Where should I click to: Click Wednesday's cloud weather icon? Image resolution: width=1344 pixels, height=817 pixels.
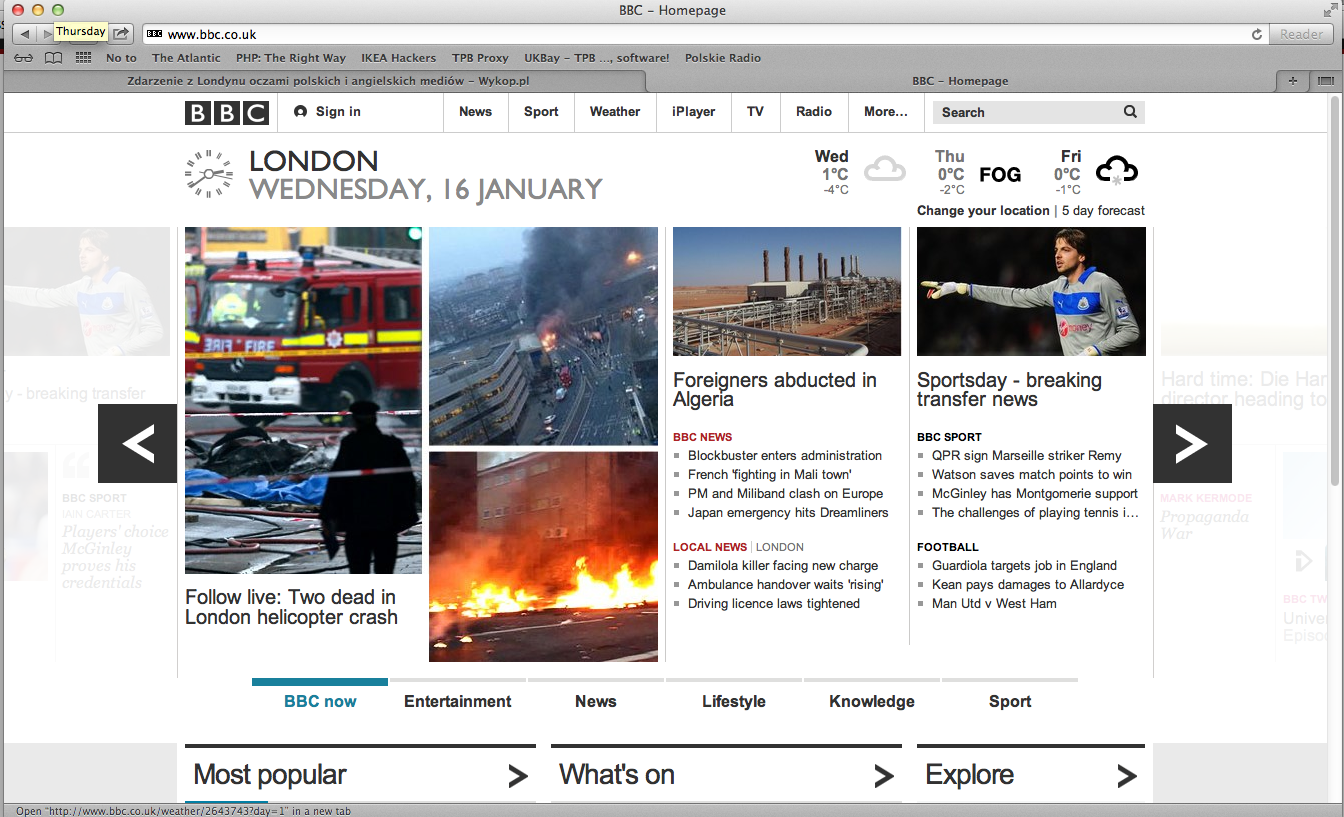pos(885,169)
